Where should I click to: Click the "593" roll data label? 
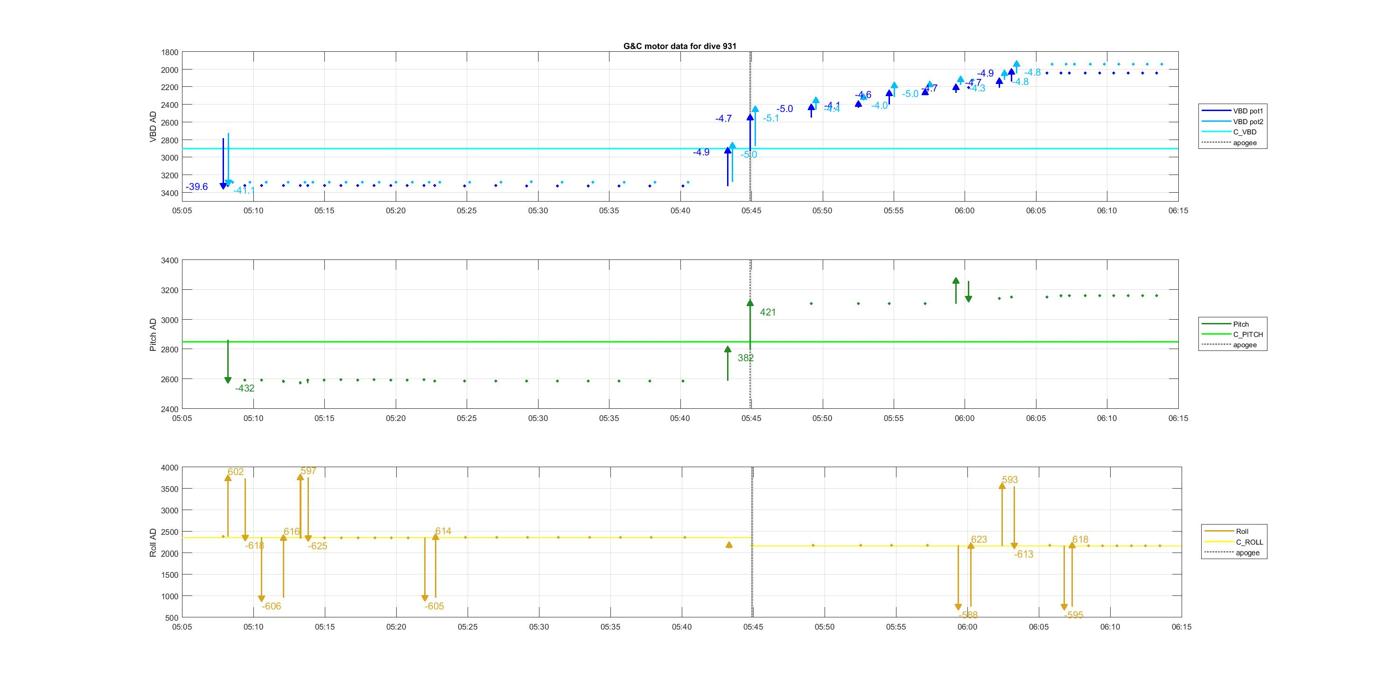click(1010, 480)
